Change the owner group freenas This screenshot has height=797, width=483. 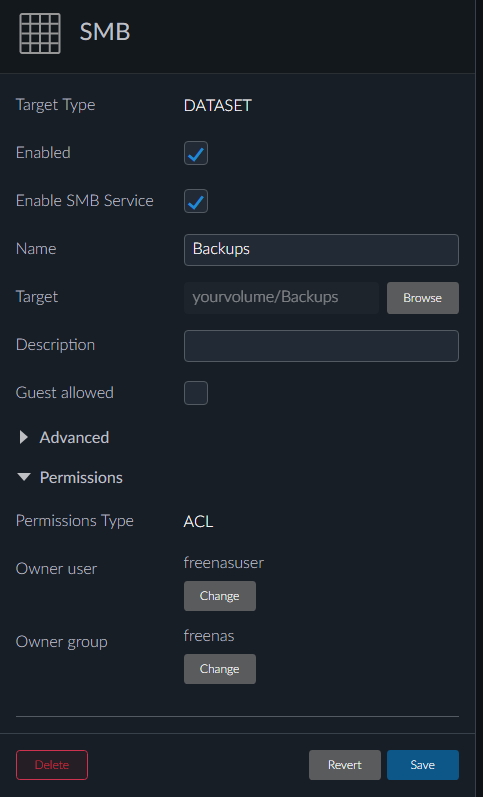[220, 669]
